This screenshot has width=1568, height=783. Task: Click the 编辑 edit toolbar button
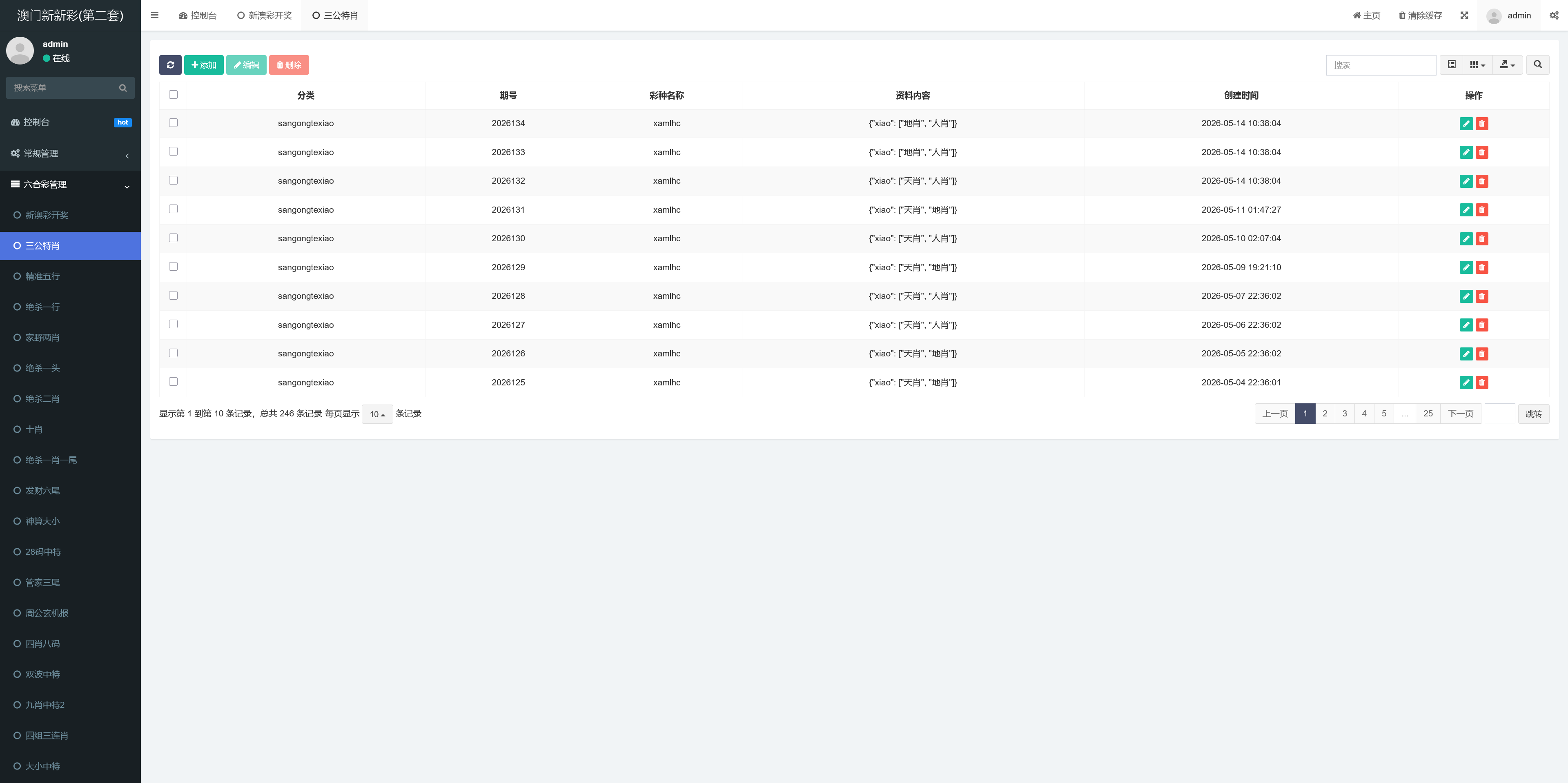pos(247,65)
